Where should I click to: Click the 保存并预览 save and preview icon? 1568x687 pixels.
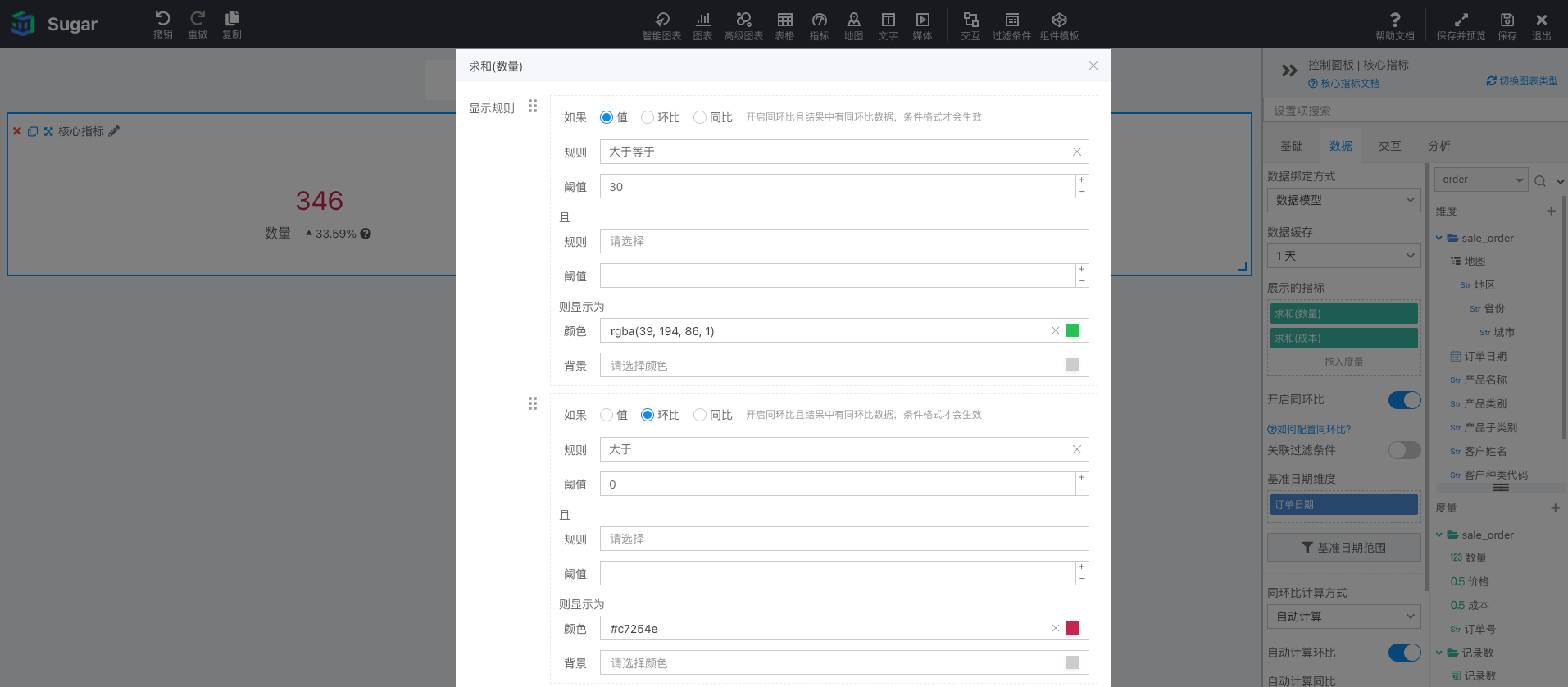tap(1461, 25)
